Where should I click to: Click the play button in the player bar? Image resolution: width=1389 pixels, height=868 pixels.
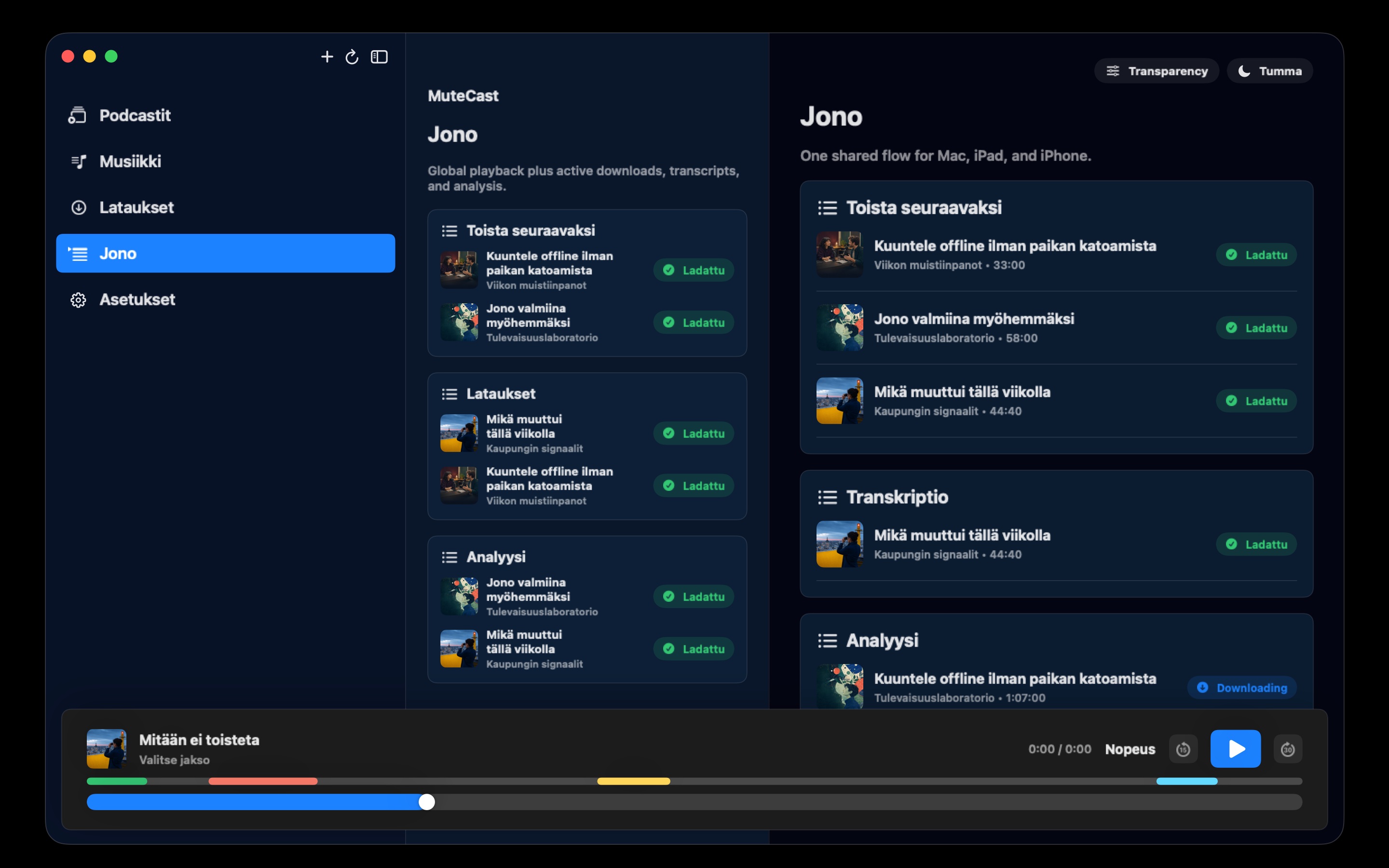pos(1235,748)
